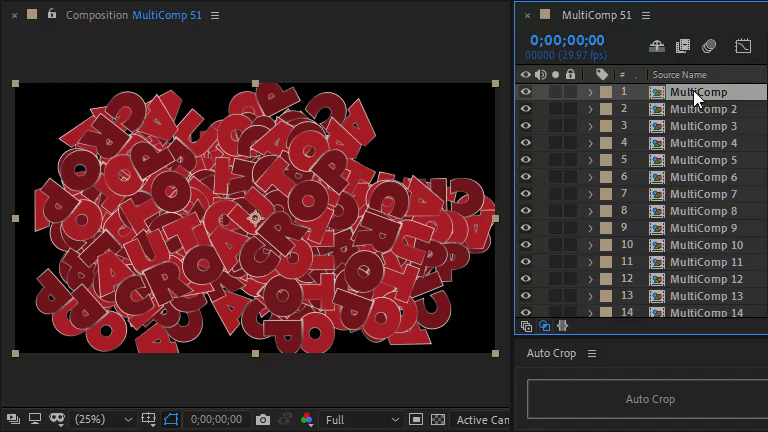Select the MultiComp 13 layer name
Screen dimensions: 768x432
click(x=706, y=296)
